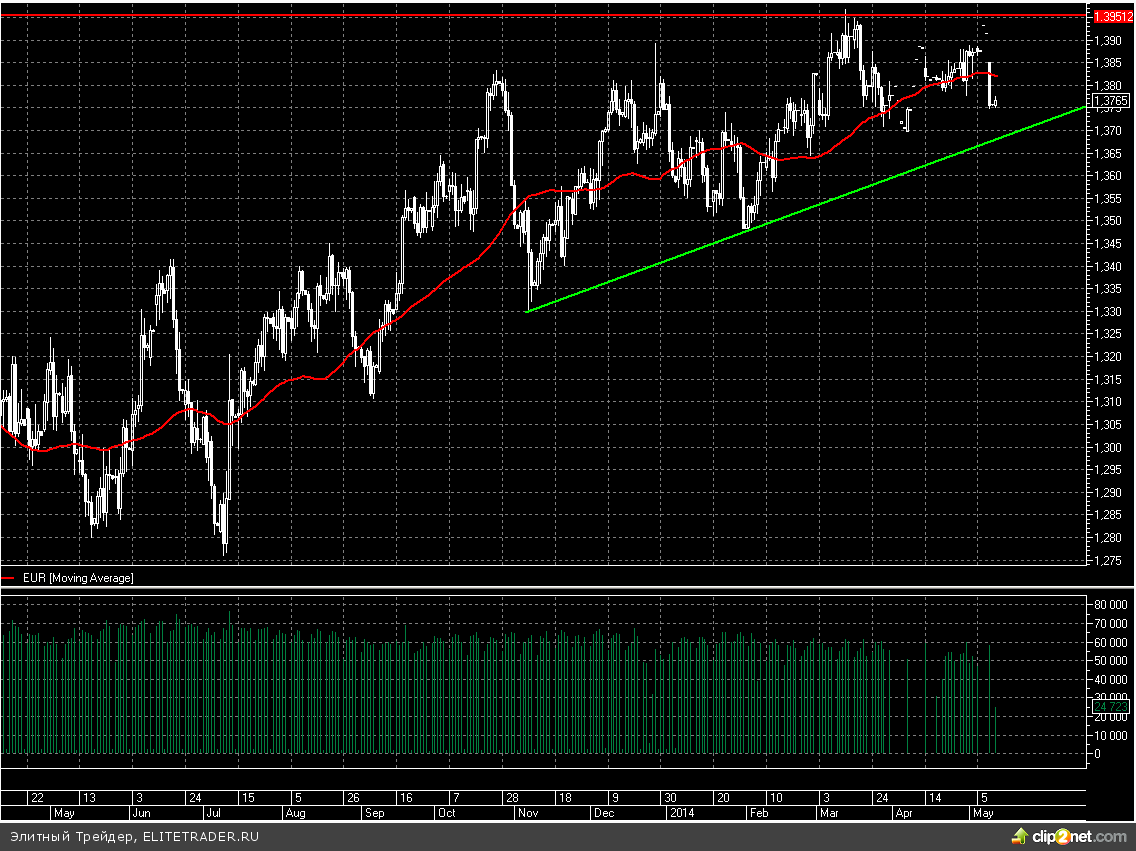Click the 1,330 price axis label
Image resolution: width=1136 pixels, height=851 pixels.
(1108, 311)
